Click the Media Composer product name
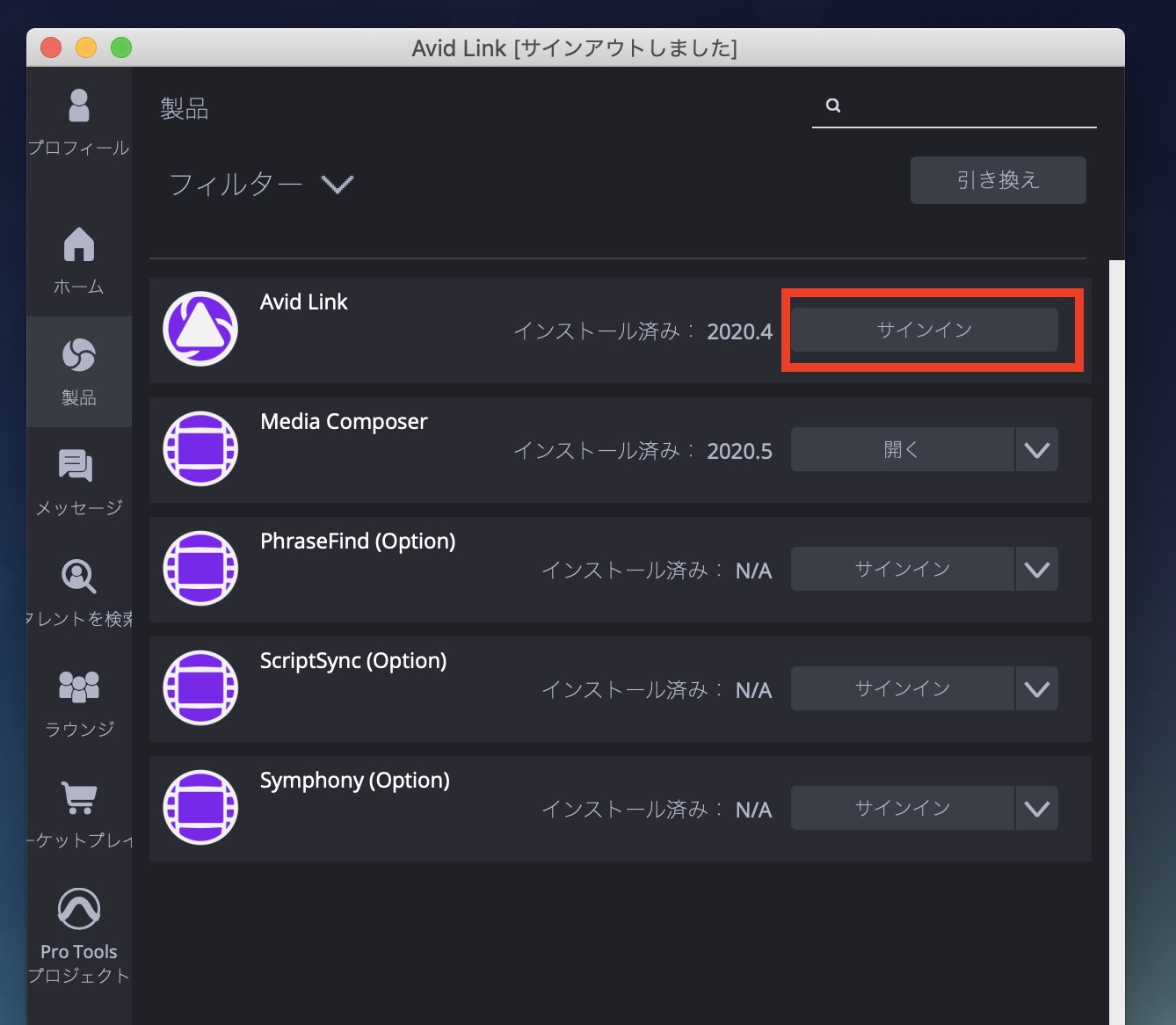The image size is (1176, 1025). 344,422
